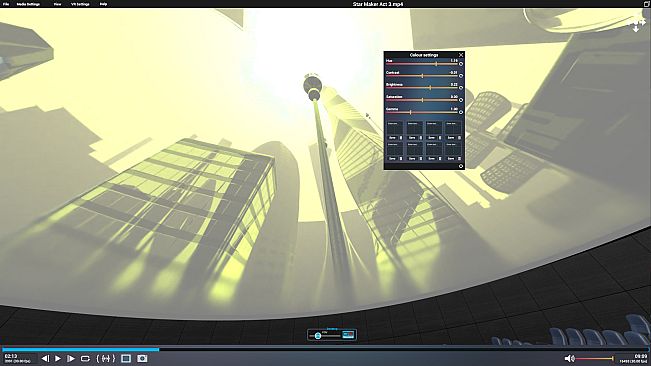This screenshot has width=651, height=366.
Task: Open the VR Settings menu
Action: (x=80, y=4)
